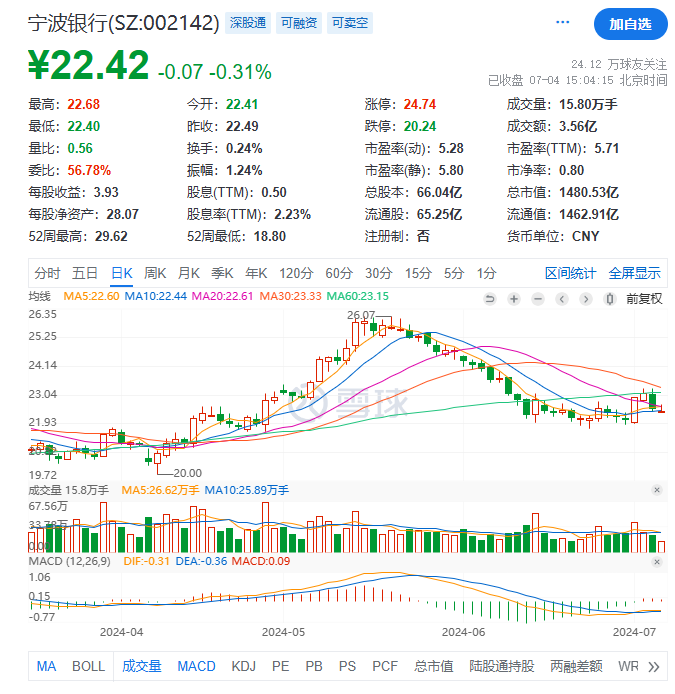Switch to 15分 interval tab
This screenshot has width=675, height=694.
click(418, 273)
